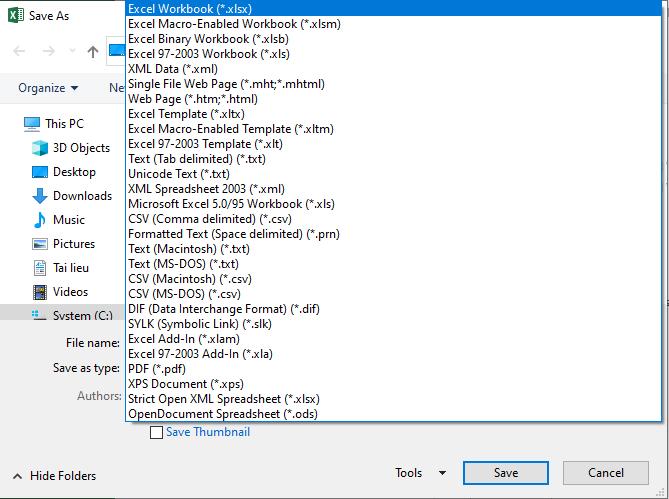This screenshot has width=669, height=499.
Task: Click the Save button
Action: (506, 473)
